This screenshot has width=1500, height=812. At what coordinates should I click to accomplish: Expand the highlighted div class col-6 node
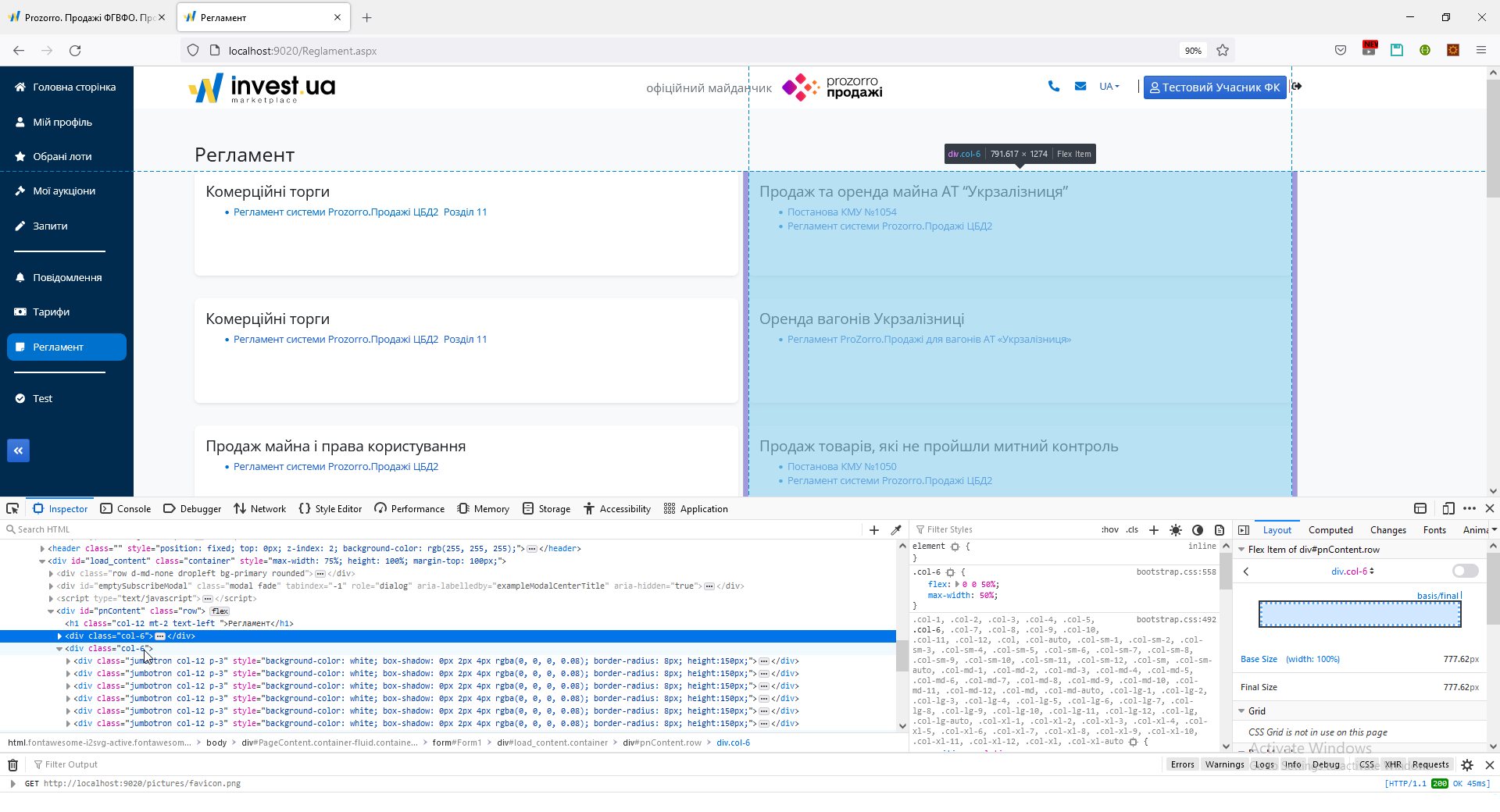pyautogui.click(x=59, y=636)
